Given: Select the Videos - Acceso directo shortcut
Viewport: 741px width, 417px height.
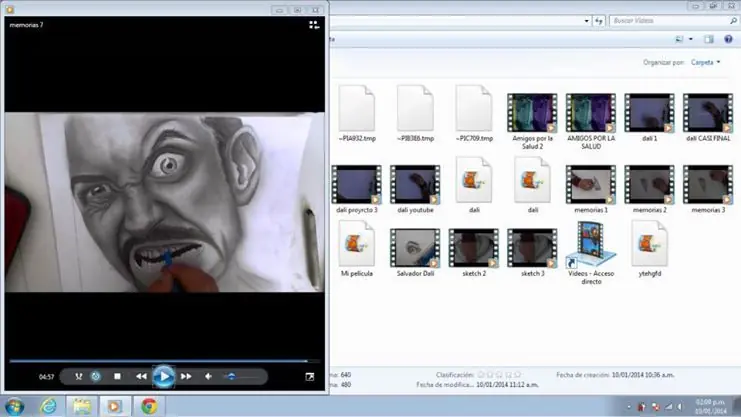Looking at the screenshot, I should tap(591, 253).
